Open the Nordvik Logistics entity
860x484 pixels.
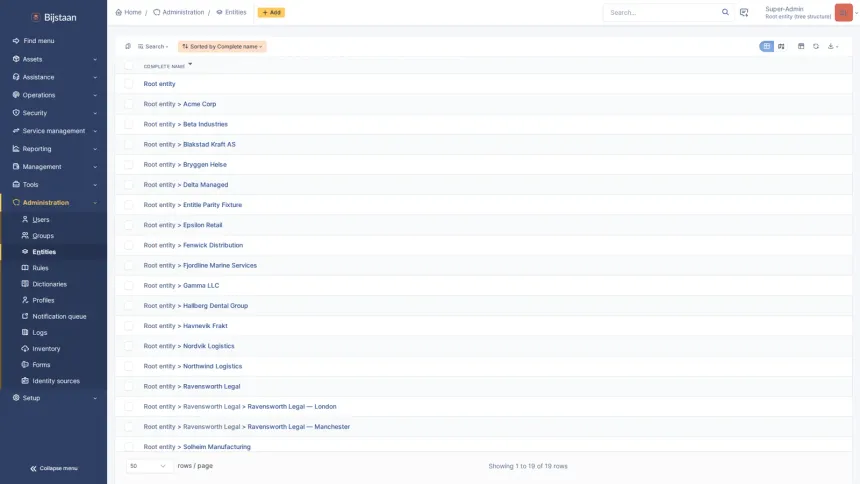(x=208, y=346)
